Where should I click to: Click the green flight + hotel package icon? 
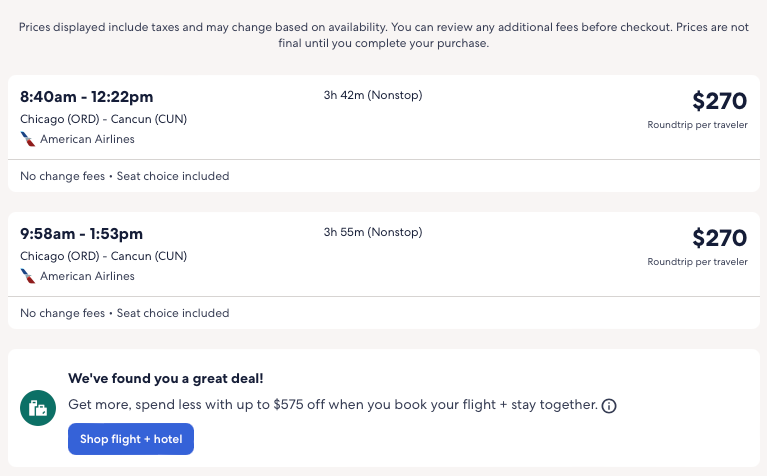(x=38, y=407)
